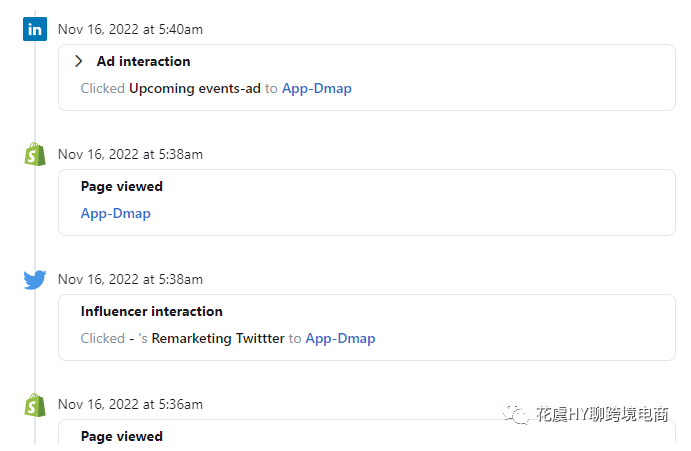Viewport: 691px width, 451px height.
Task: Click the Page viewed heading in the 5:36am card
Action: pos(121,436)
